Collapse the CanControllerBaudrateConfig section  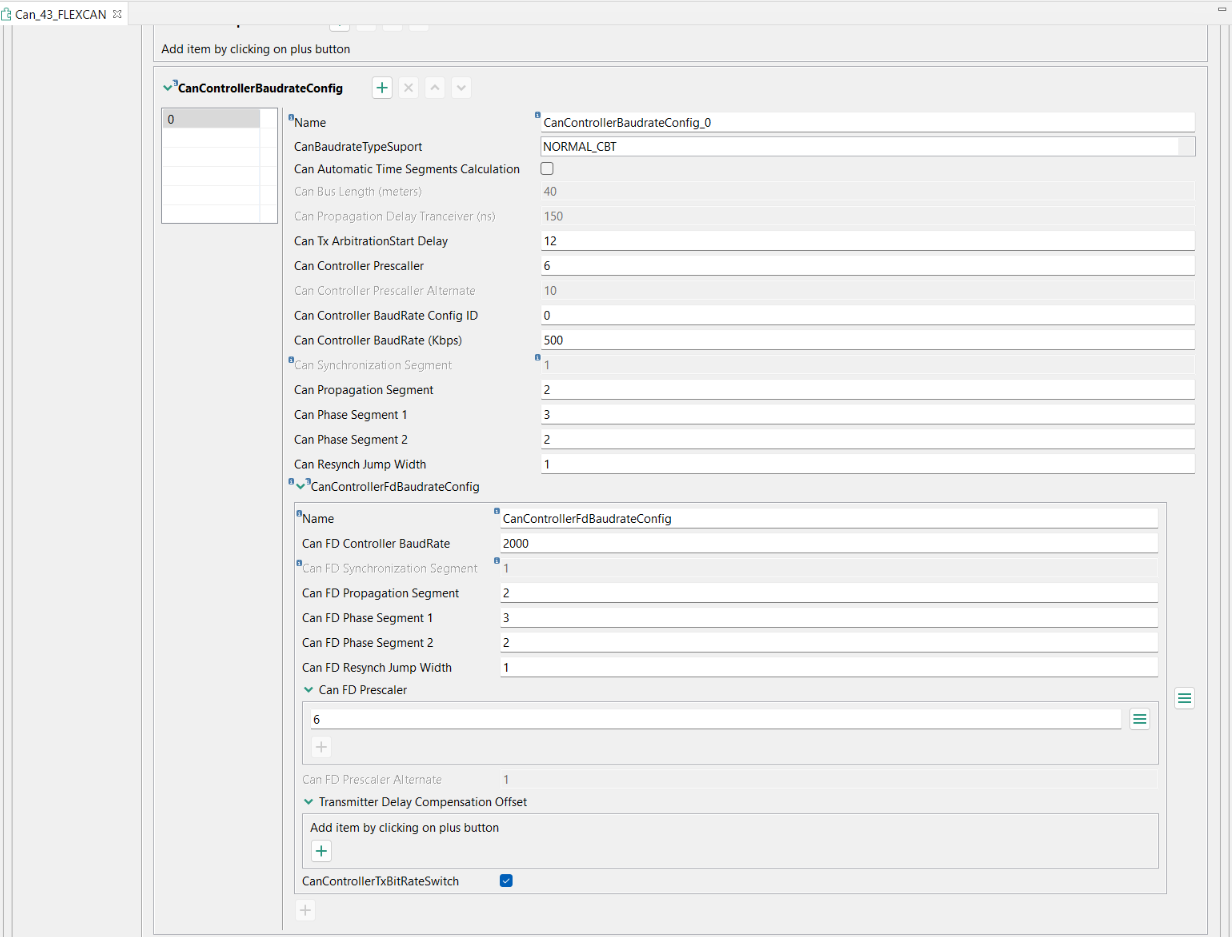pos(167,87)
